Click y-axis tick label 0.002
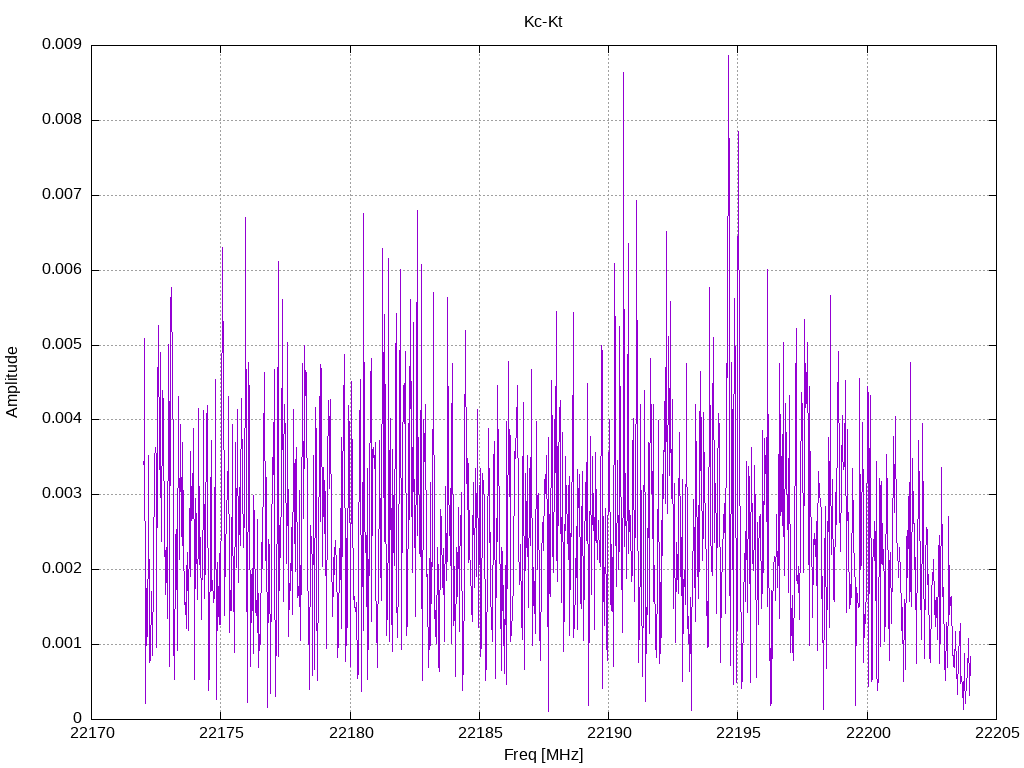Screen dimensions: 1024x768 pyautogui.click(x=62, y=568)
